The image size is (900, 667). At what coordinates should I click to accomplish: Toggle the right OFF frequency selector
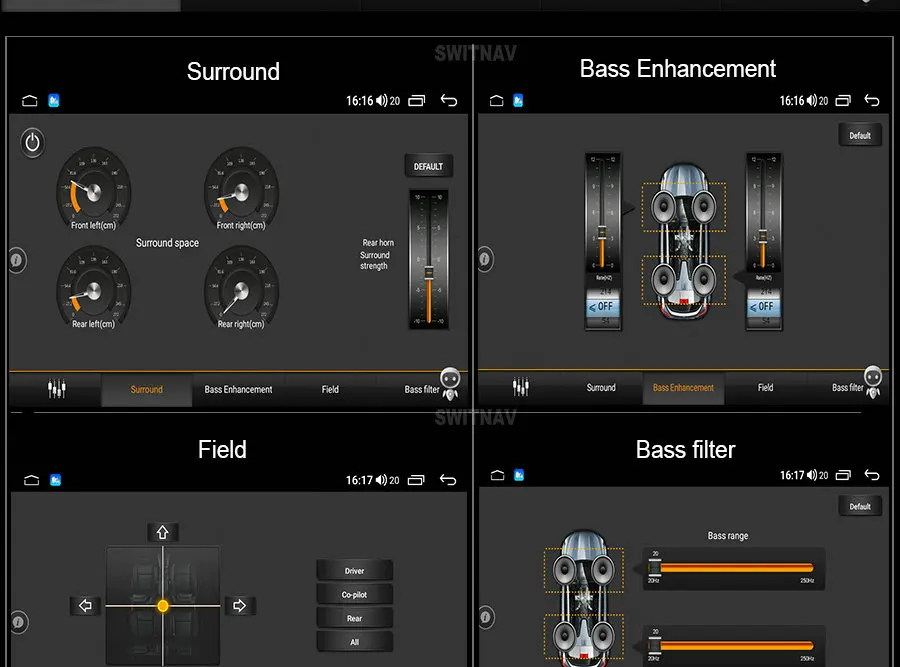pyautogui.click(x=763, y=307)
